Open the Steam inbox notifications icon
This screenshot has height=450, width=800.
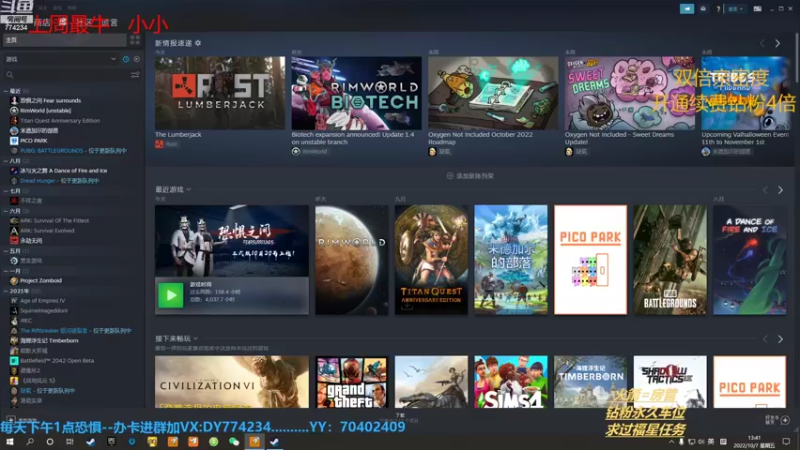(x=703, y=9)
